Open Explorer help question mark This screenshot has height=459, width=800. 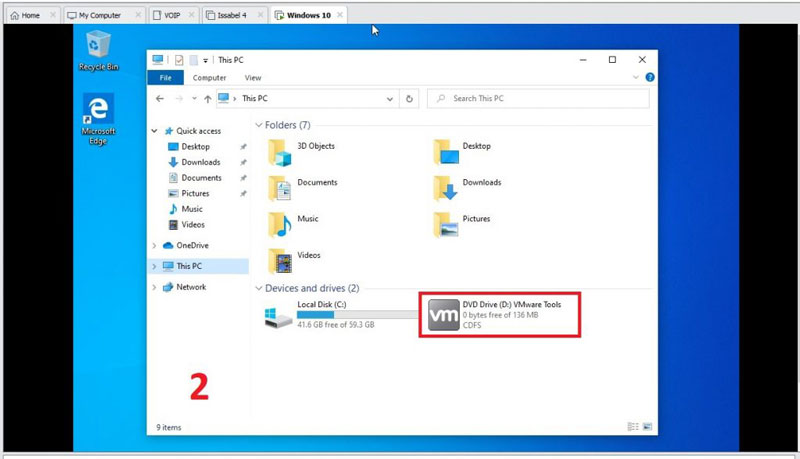pos(650,77)
